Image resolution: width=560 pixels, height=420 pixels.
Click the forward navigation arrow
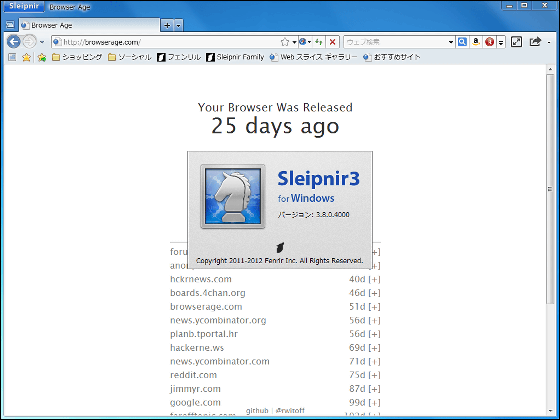click(x=29, y=42)
